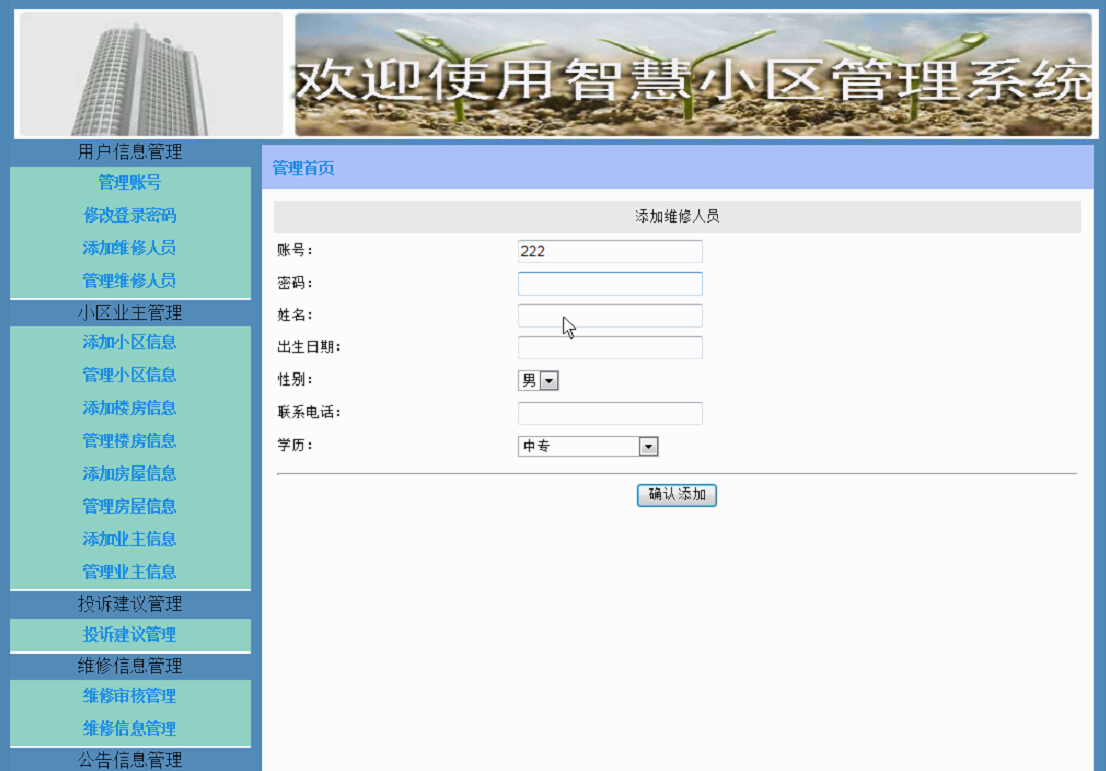1106x771 pixels.
Task: Click the 账号： label
Action: [x=295, y=250]
